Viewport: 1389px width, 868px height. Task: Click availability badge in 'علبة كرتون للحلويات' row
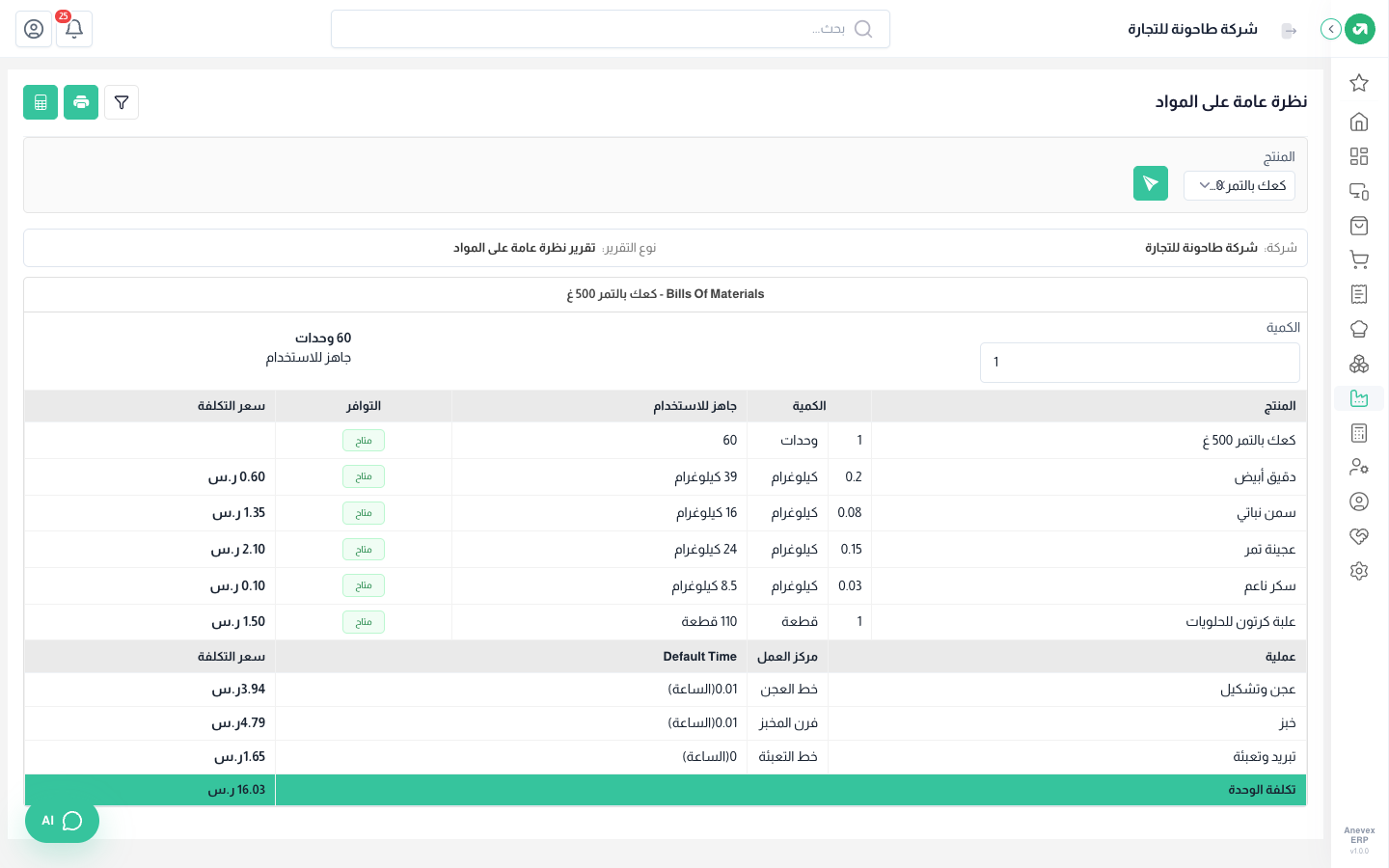[364, 622]
